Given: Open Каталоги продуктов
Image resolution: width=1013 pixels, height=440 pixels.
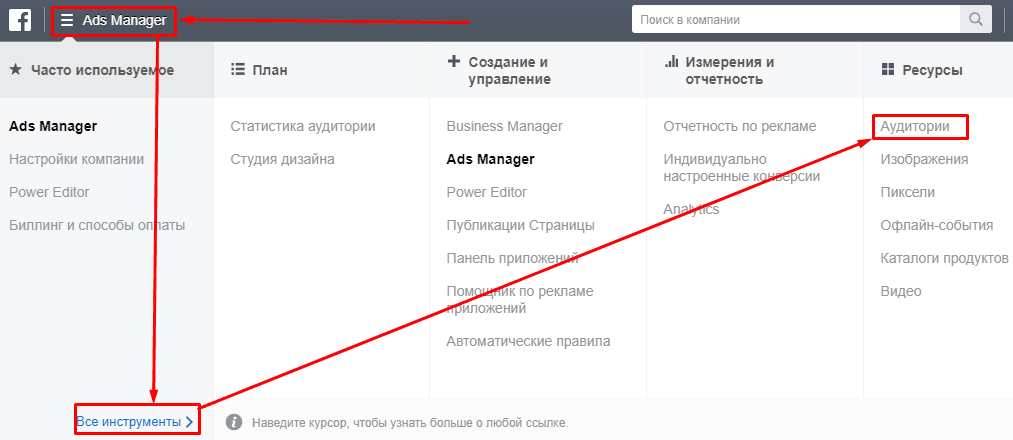Looking at the screenshot, I should coord(945,258).
